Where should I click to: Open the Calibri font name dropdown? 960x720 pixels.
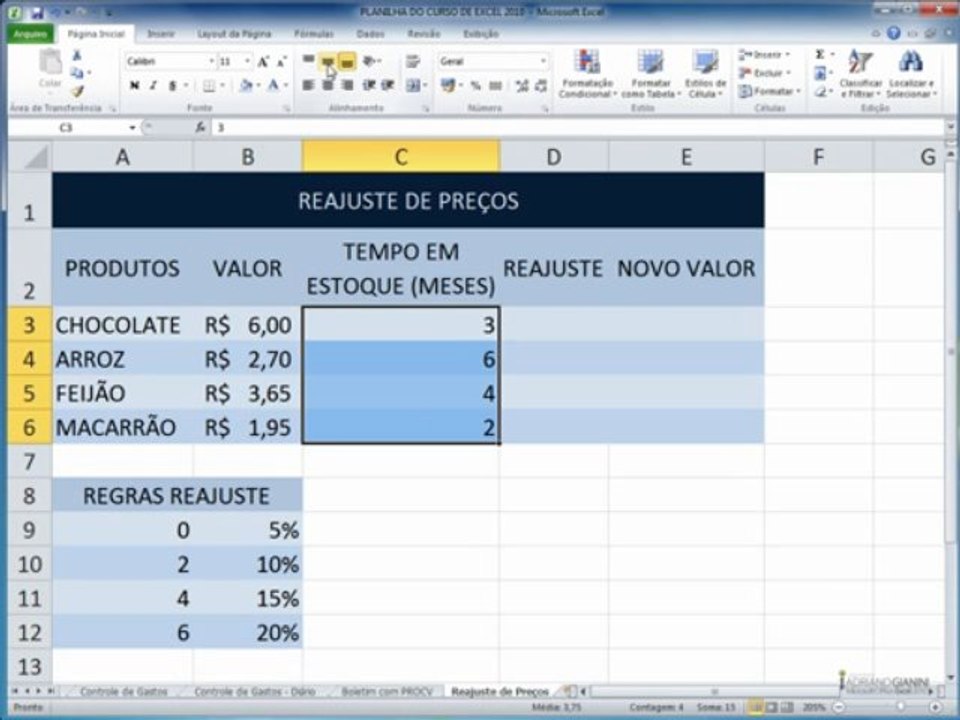[x=211, y=61]
